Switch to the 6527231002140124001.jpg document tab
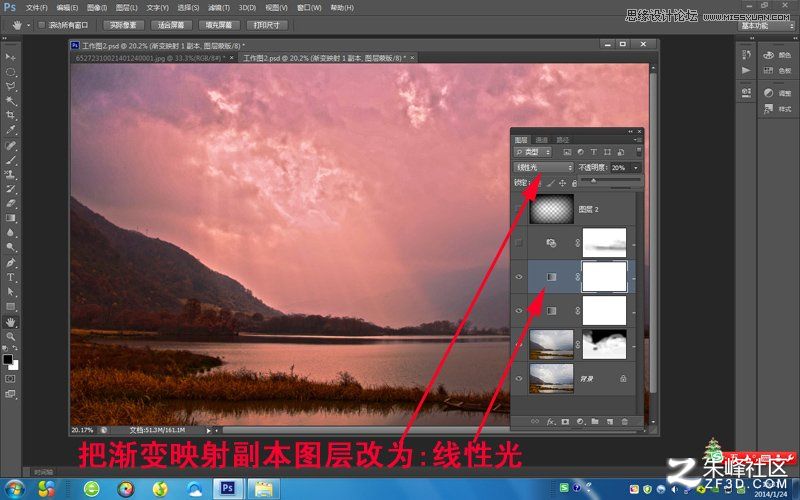The height and width of the screenshot is (500, 800). [x=149, y=58]
